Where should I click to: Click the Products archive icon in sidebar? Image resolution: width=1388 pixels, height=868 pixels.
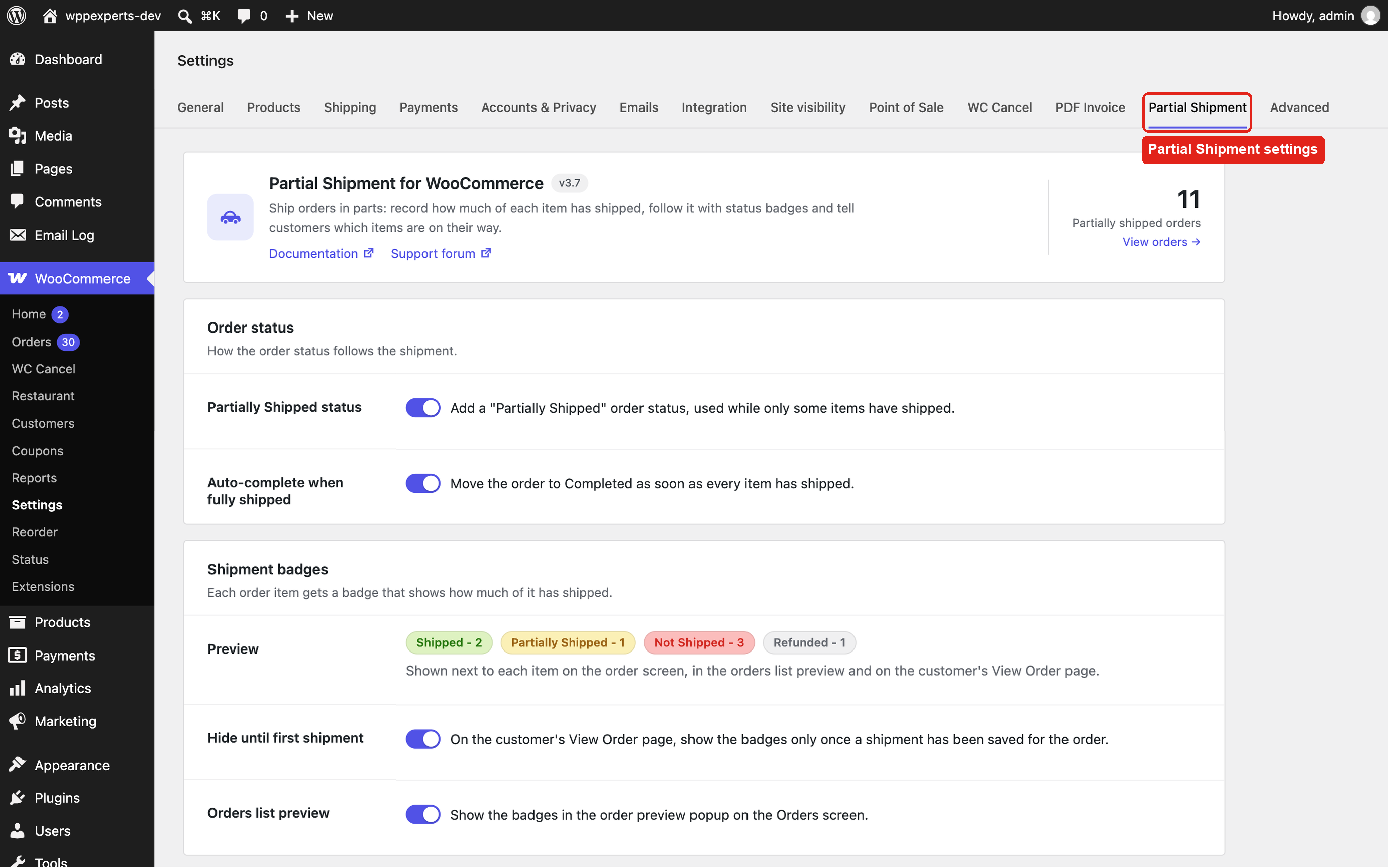click(x=18, y=622)
